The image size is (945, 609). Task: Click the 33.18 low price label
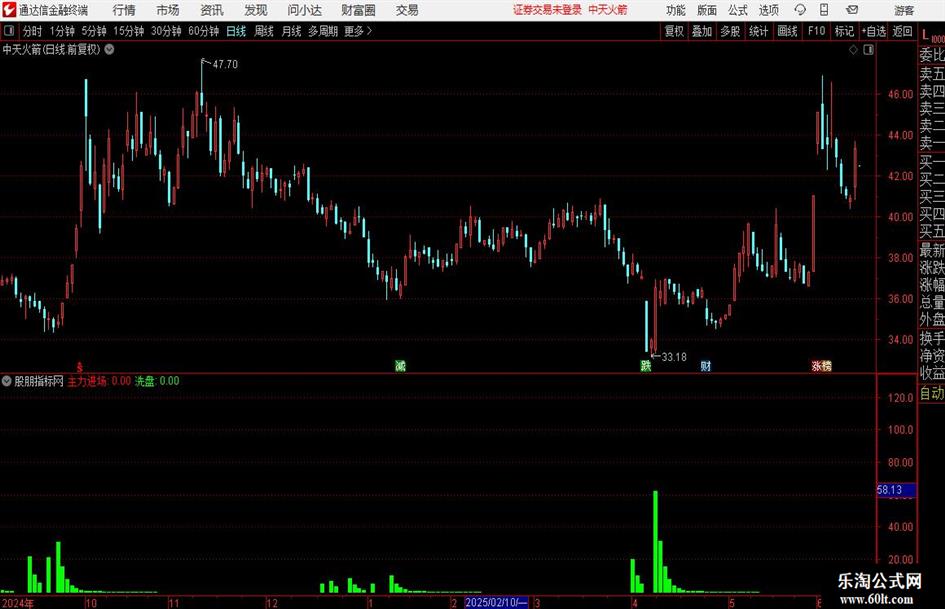pyautogui.click(x=674, y=357)
